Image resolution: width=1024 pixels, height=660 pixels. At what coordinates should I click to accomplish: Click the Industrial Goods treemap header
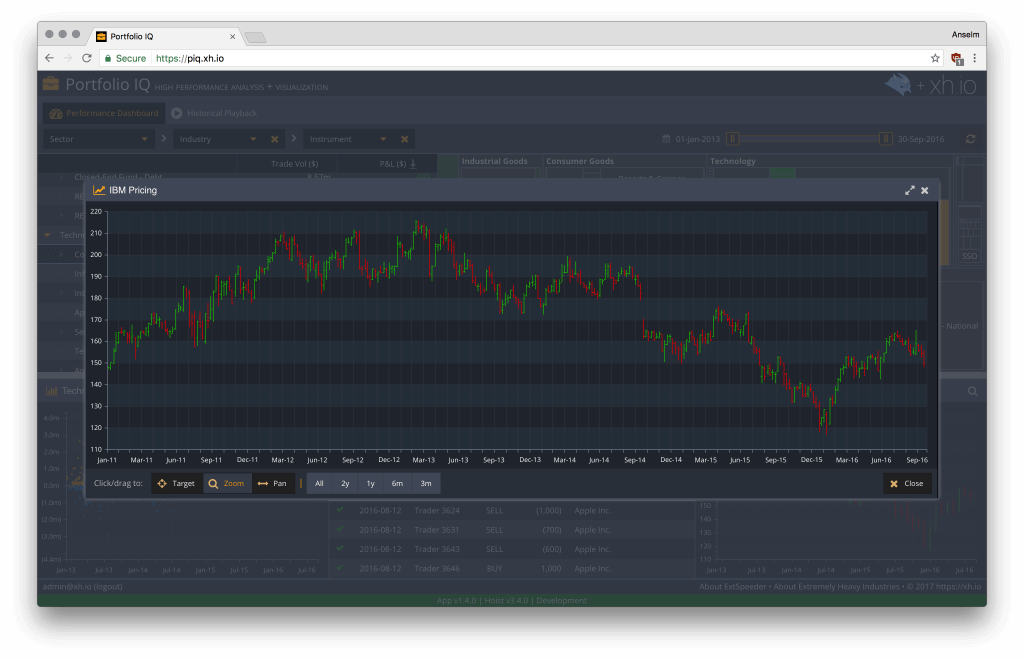tap(494, 161)
